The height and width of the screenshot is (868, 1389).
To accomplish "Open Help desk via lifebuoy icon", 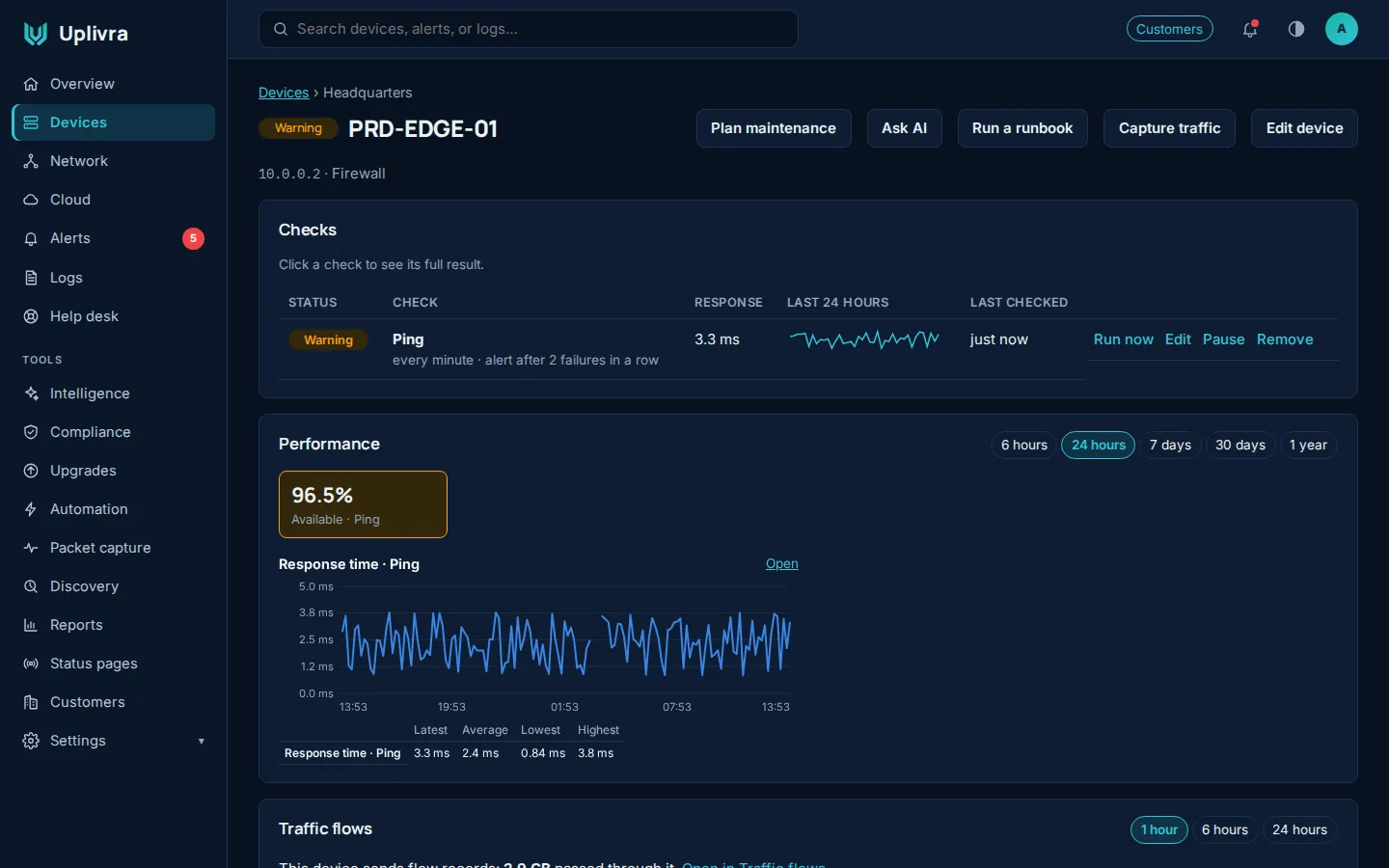I will coord(31,316).
